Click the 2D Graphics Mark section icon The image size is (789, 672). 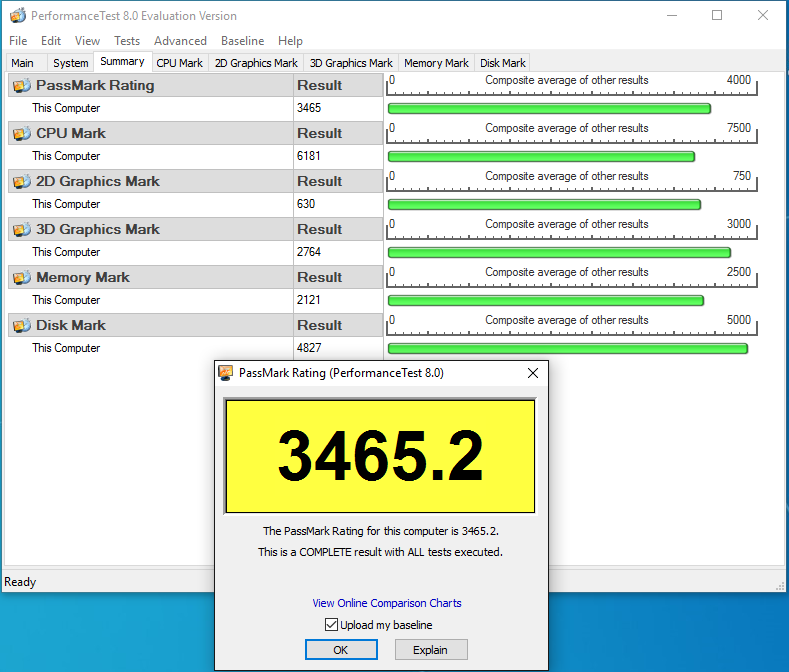point(22,181)
